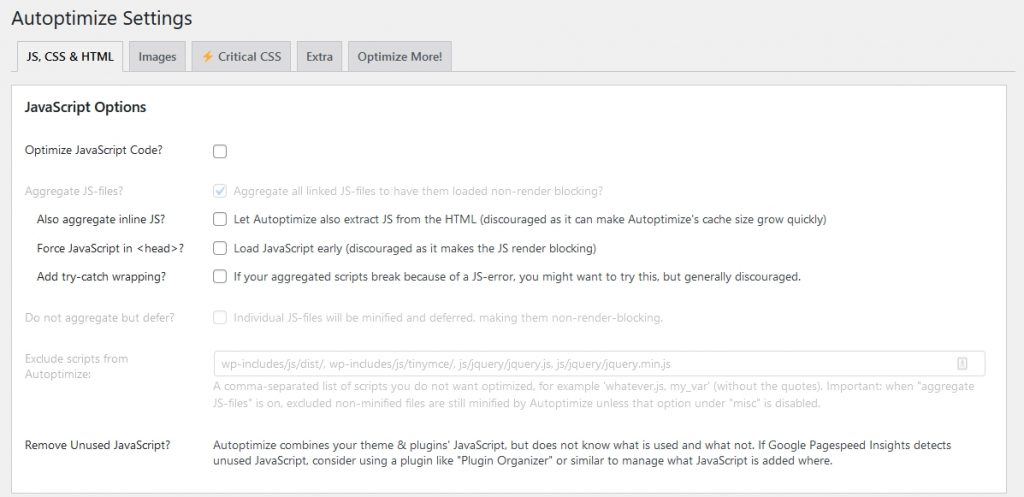Enable Force JavaScript in head checkbox

(x=220, y=248)
